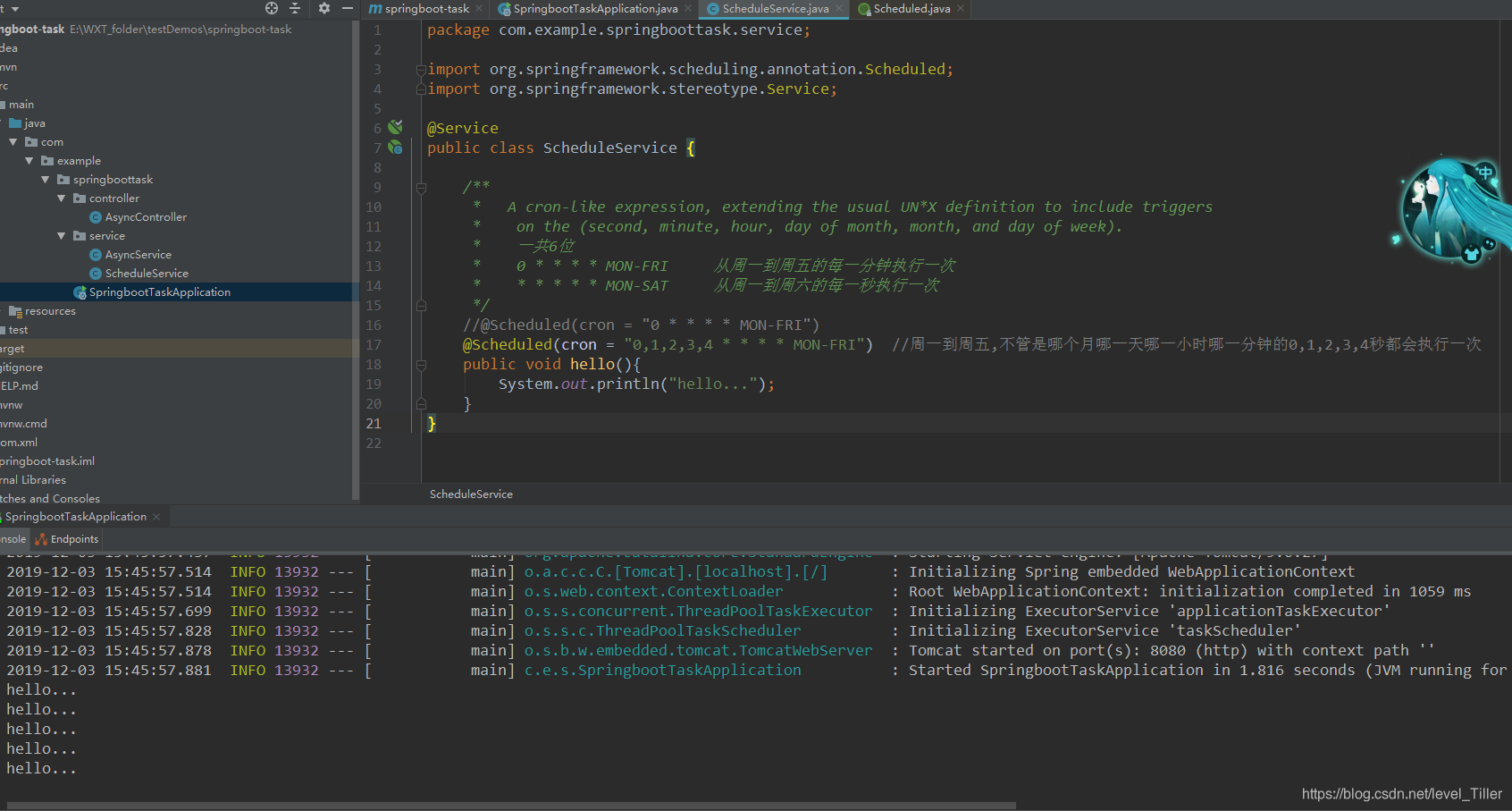Click the ScheduleService class icon in project tree
The height and width of the screenshot is (811, 1512).
point(95,273)
